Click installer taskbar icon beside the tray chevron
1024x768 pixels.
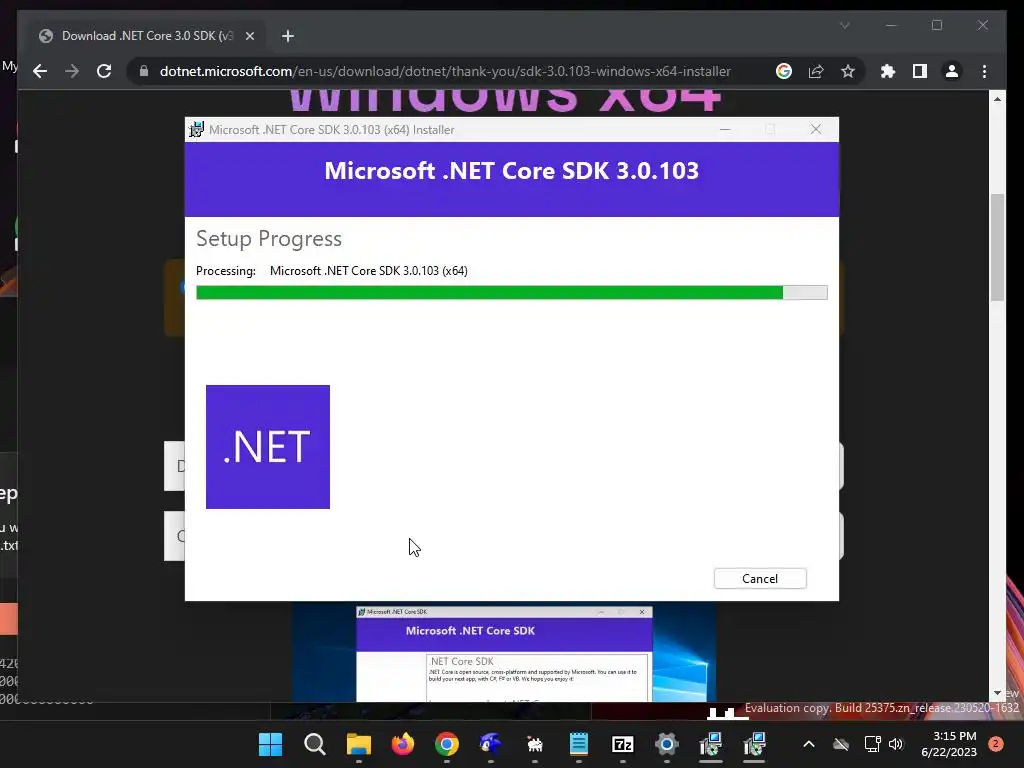point(754,744)
